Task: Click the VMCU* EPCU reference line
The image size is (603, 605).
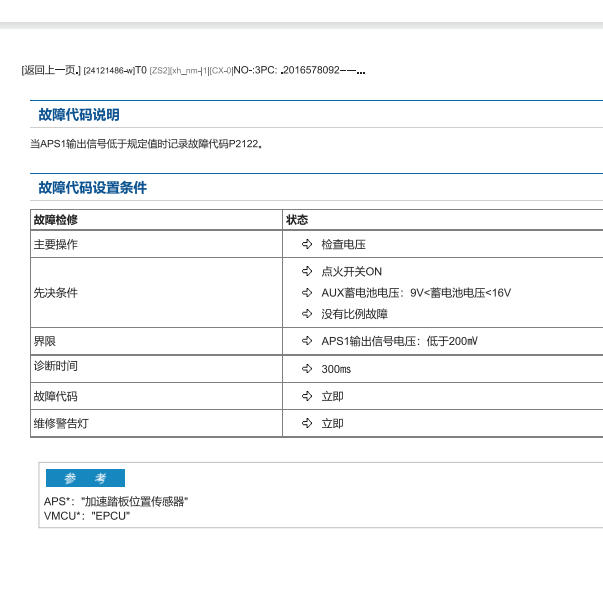Action: (87, 516)
